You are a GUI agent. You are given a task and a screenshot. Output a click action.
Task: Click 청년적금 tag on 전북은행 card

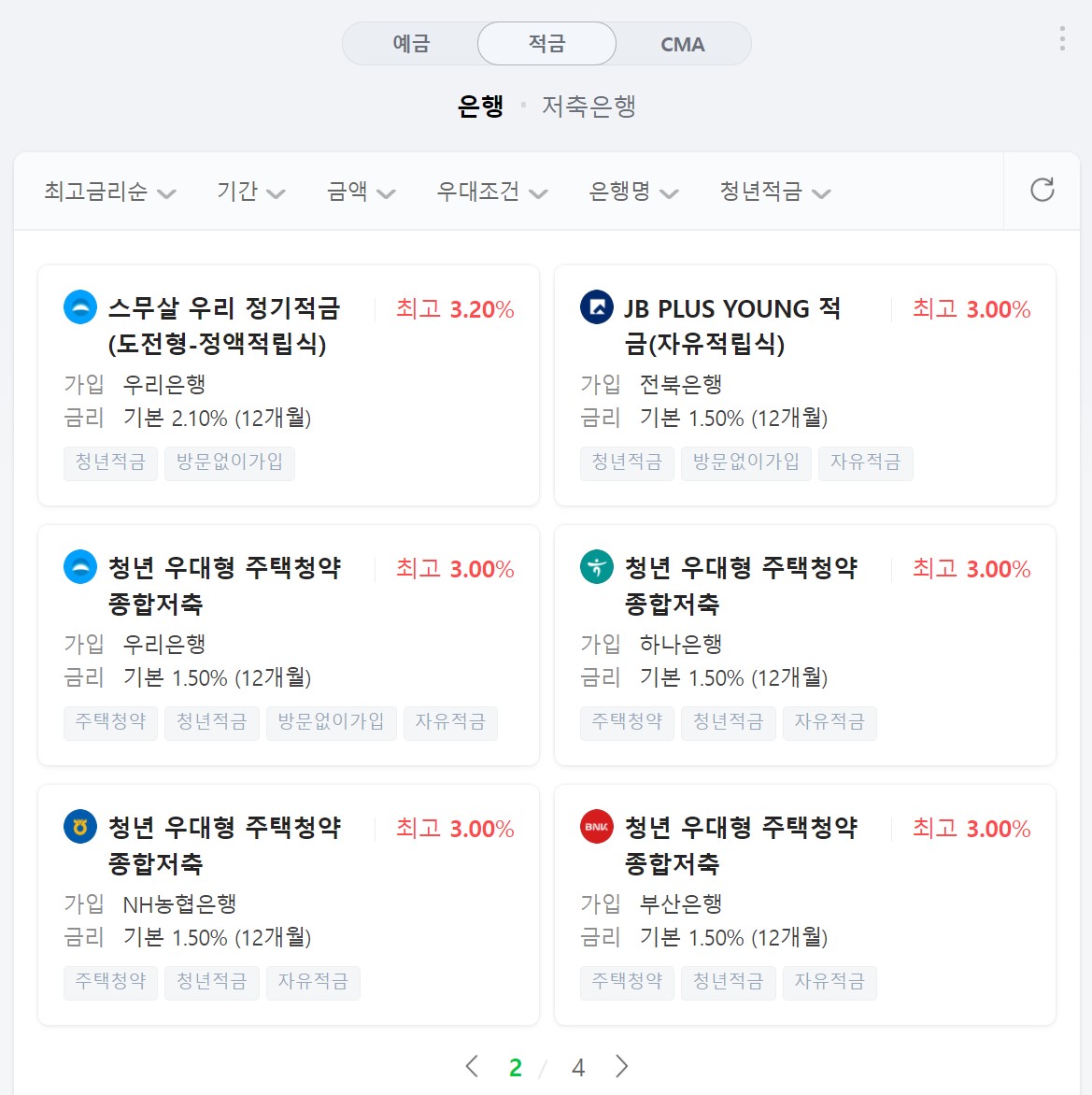pyautogui.click(x=627, y=462)
